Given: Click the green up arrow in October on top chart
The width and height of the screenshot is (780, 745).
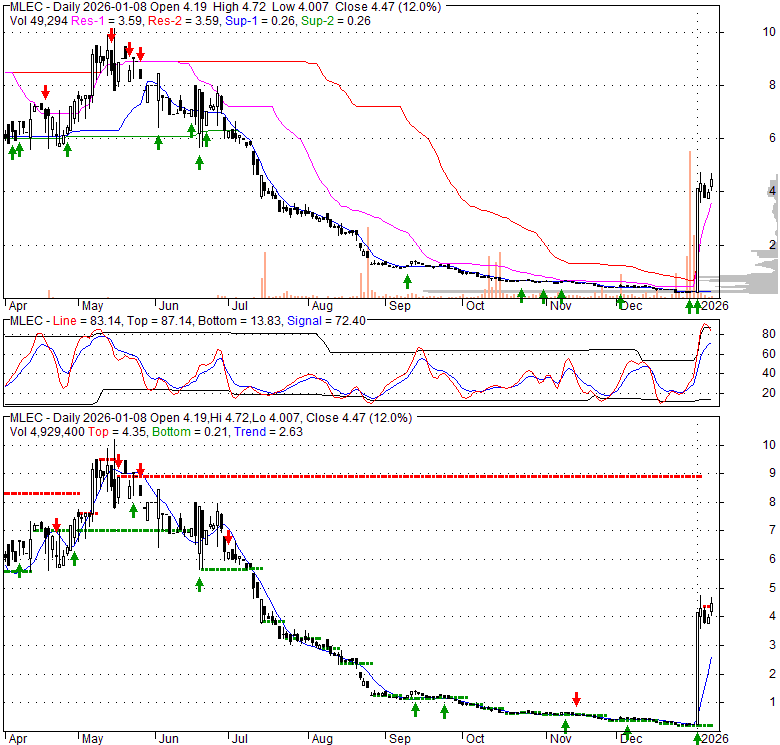Looking at the screenshot, I should pyautogui.click(x=521, y=296).
